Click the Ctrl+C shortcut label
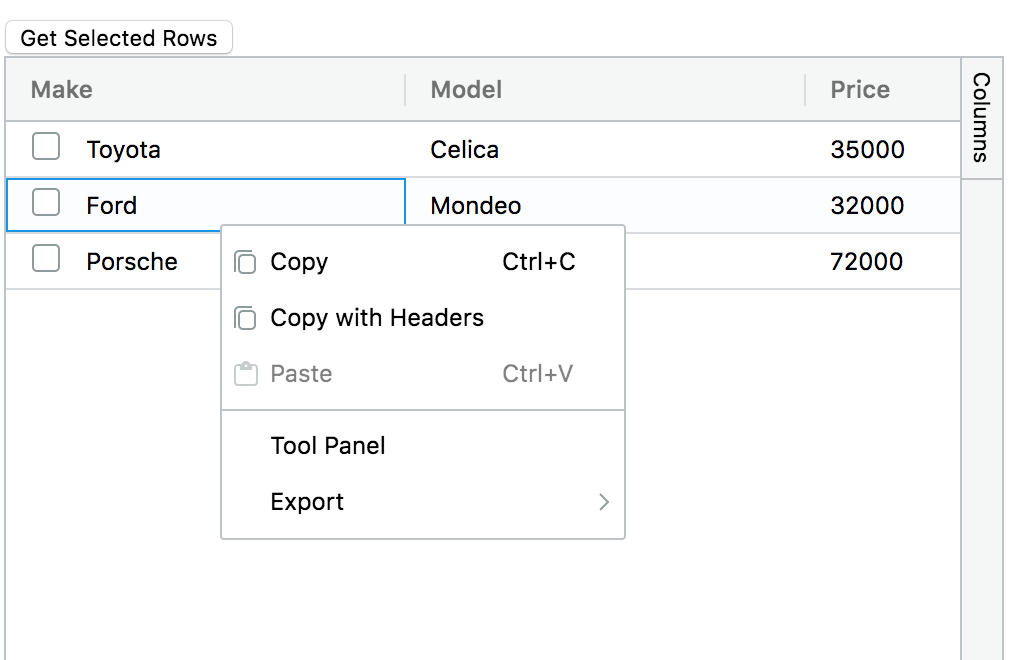This screenshot has width=1030, height=660. coord(539,261)
